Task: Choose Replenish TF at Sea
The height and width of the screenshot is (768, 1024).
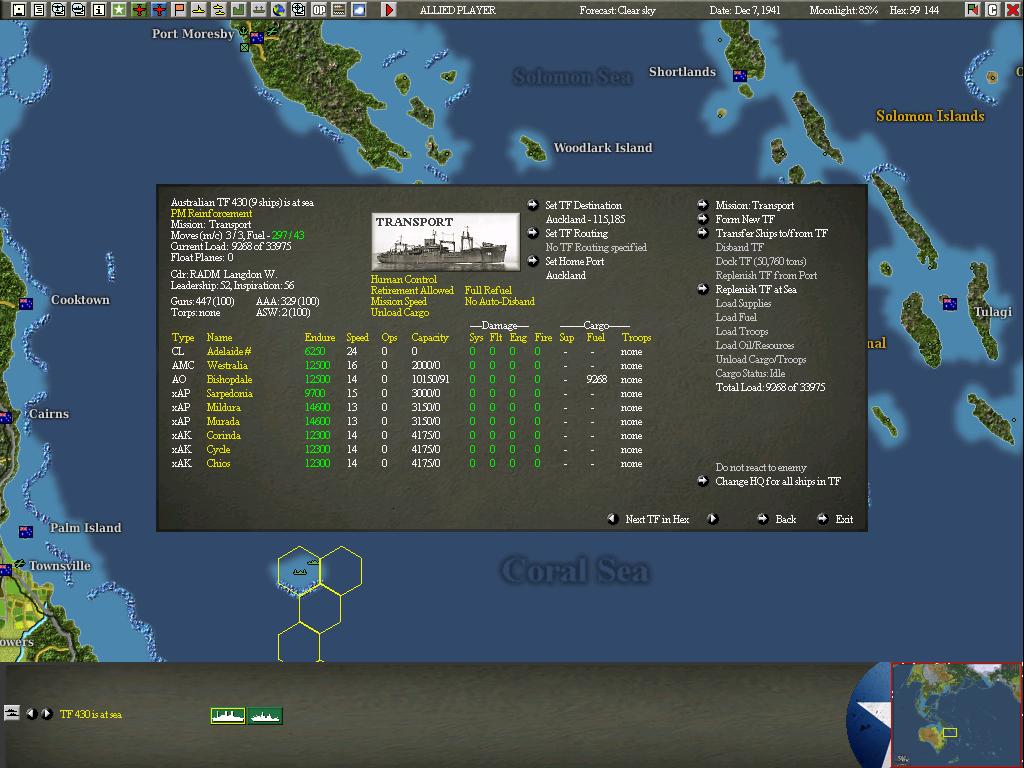Action: (x=756, y=289)
